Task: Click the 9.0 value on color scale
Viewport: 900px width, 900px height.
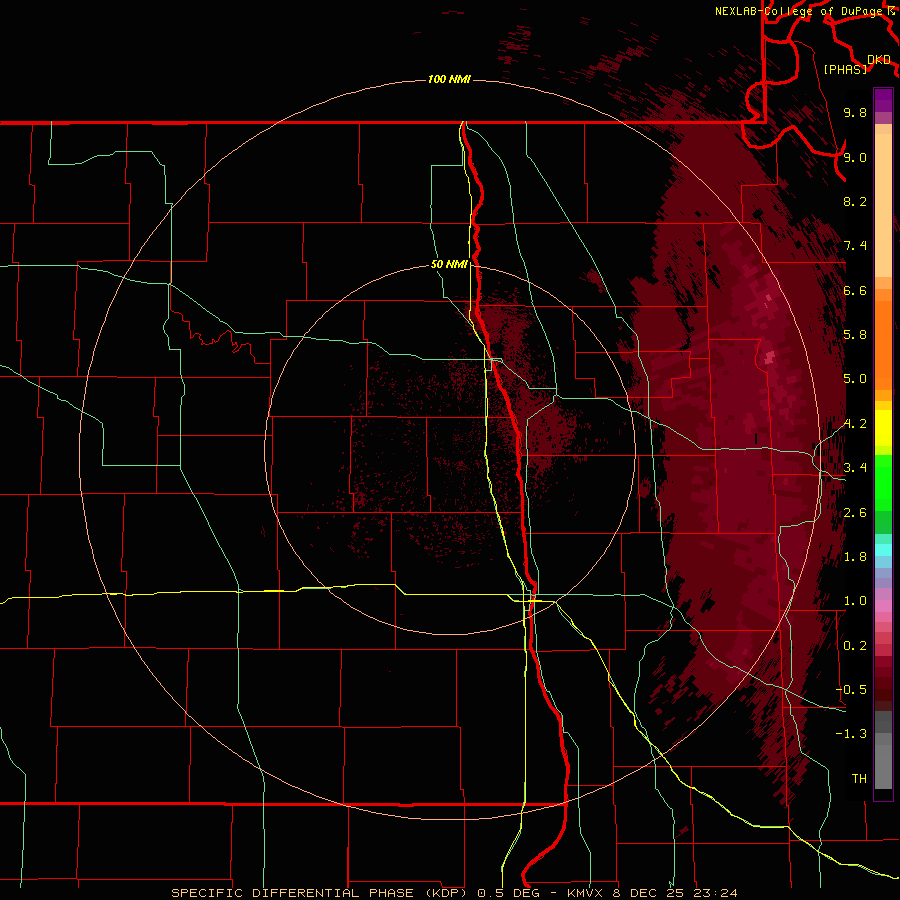Action: (855, 157)
